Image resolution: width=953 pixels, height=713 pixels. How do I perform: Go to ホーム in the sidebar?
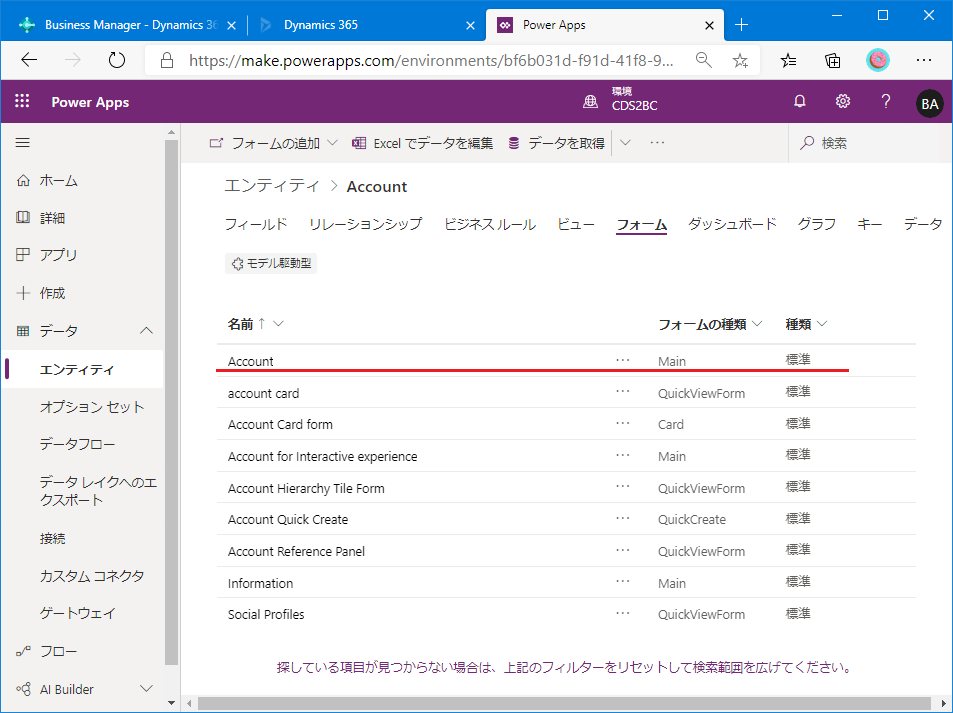point(58,181)
